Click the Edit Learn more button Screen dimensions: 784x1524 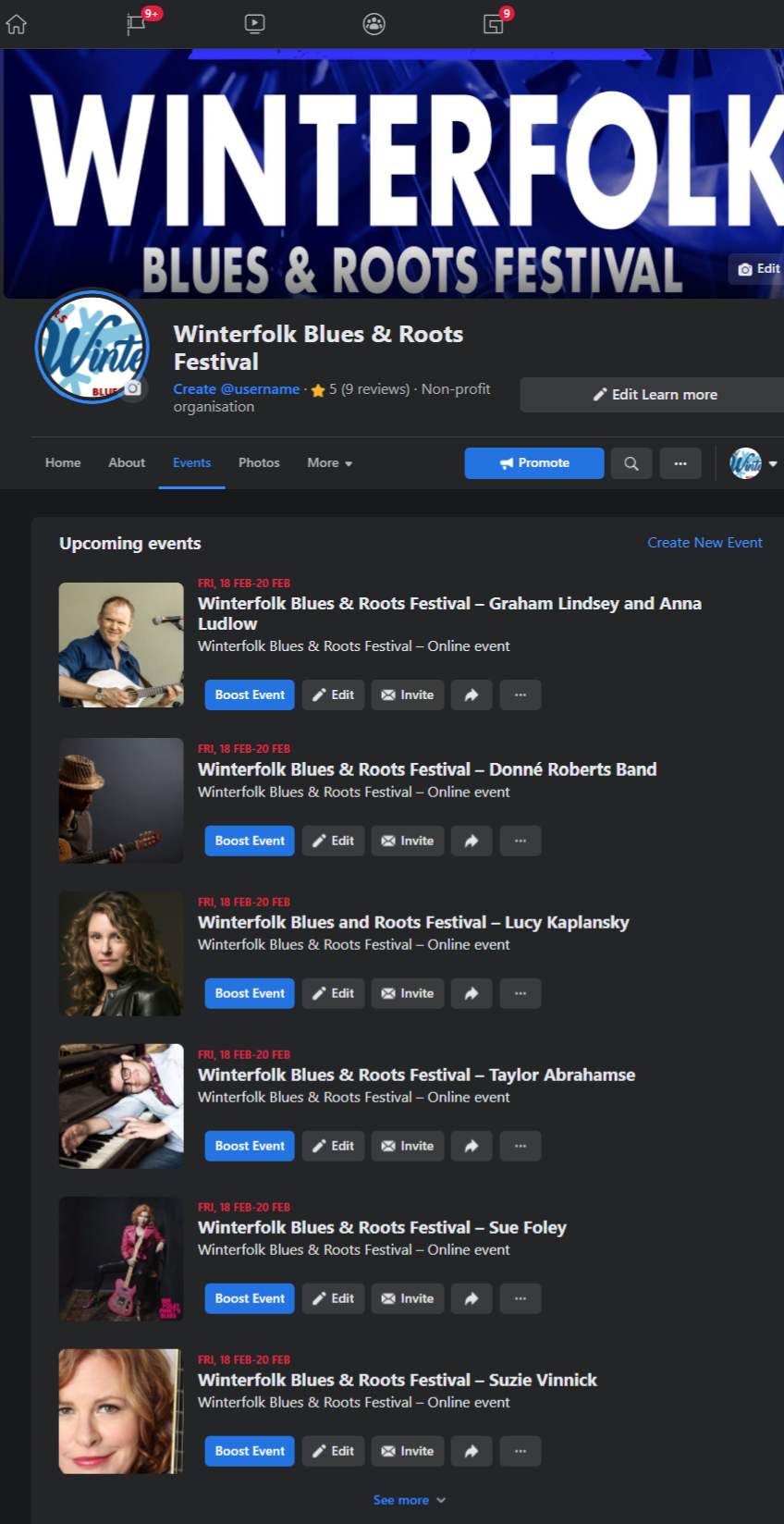653,395
